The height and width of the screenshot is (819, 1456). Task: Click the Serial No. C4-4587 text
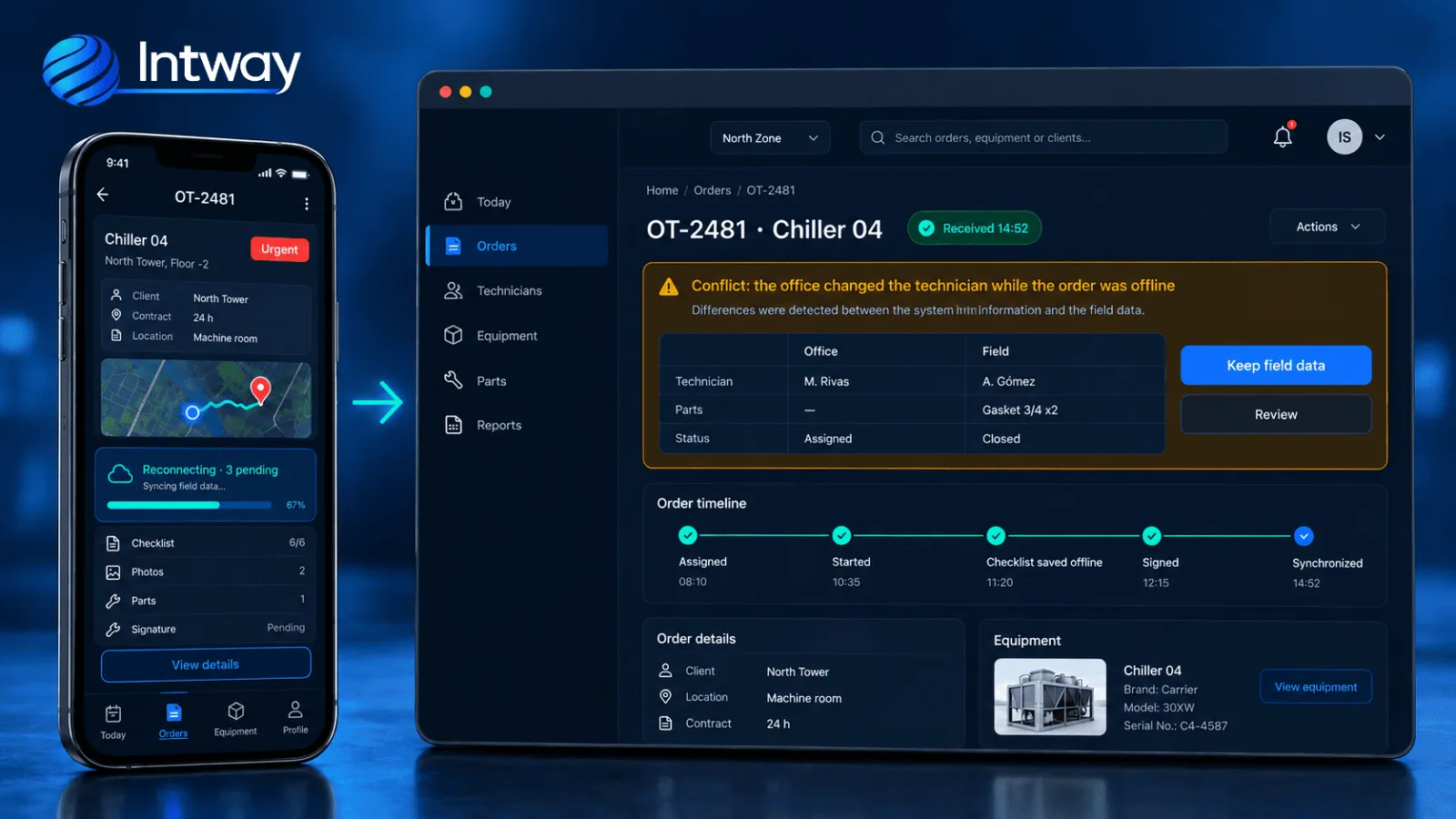pyautogui.click(x=1176, y=725)
